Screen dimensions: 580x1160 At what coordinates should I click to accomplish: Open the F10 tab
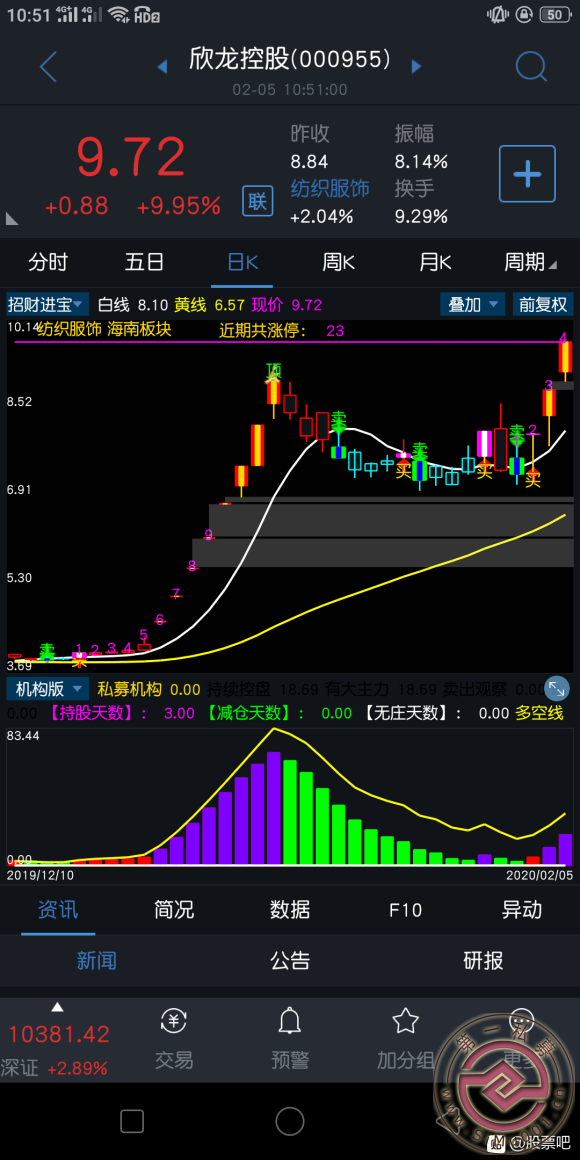coord(405,909)
